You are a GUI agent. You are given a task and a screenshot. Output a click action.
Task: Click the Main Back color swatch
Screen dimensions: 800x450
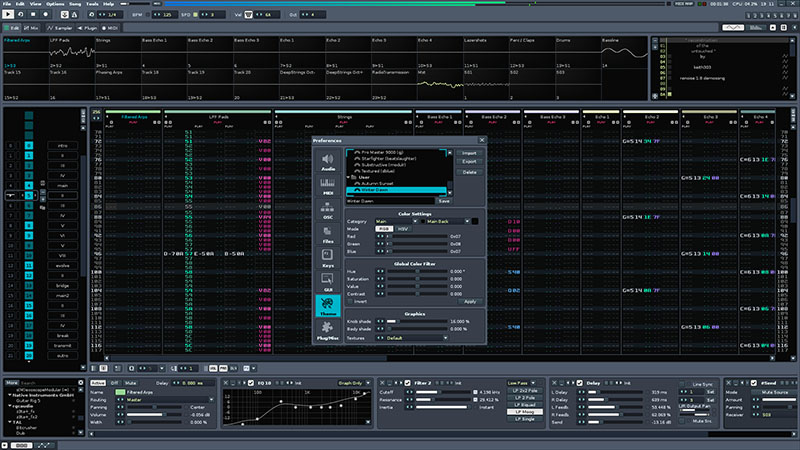click(x=475, y=221)
